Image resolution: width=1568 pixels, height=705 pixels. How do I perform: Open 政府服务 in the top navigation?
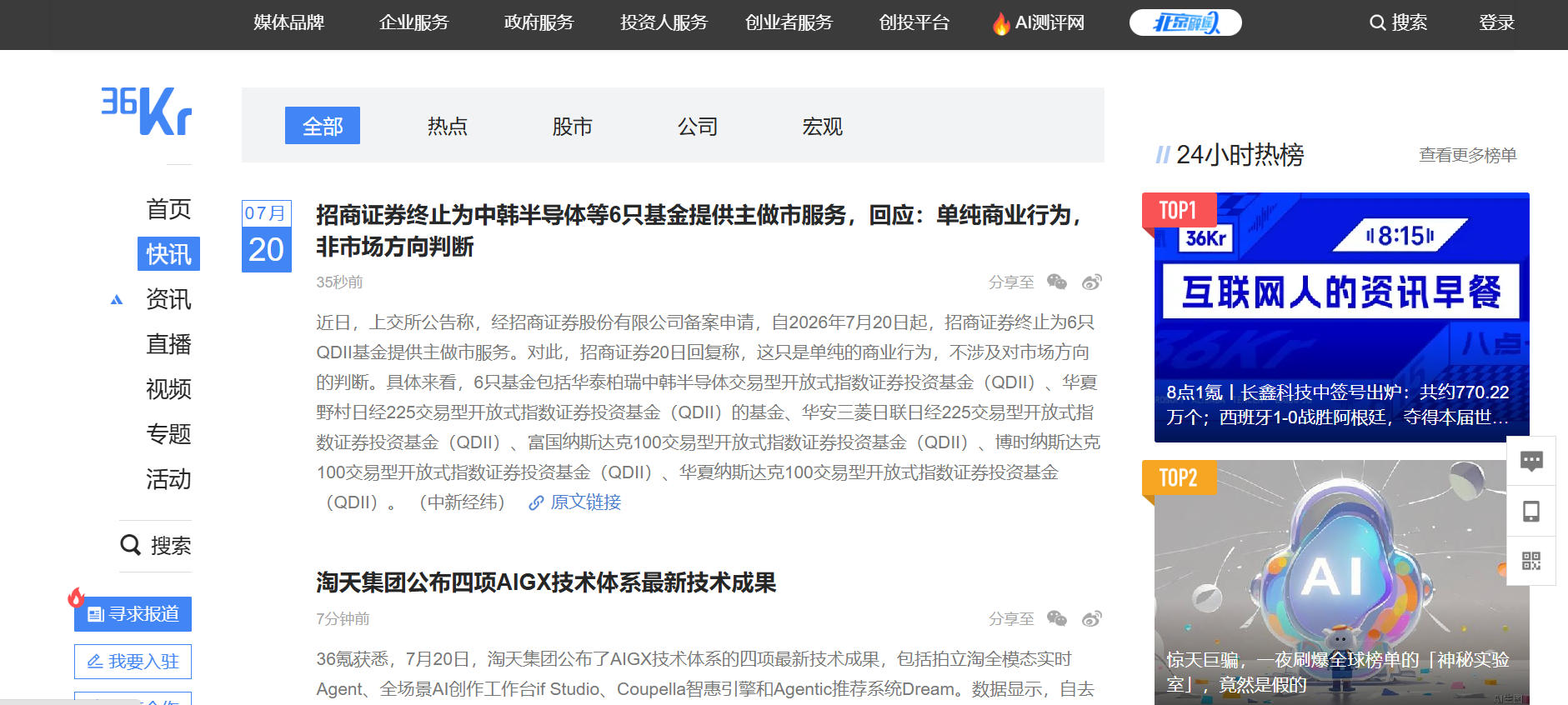click(x=539, y=22)
